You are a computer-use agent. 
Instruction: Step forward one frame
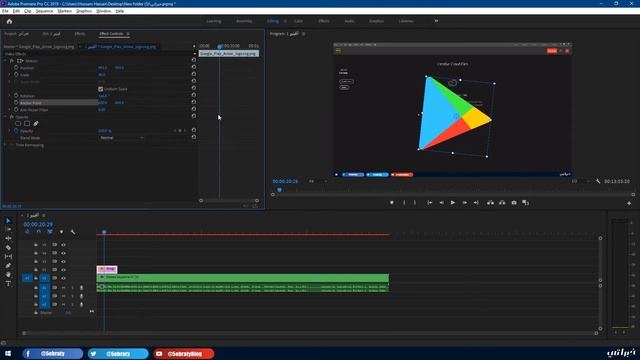click(464, 202)
